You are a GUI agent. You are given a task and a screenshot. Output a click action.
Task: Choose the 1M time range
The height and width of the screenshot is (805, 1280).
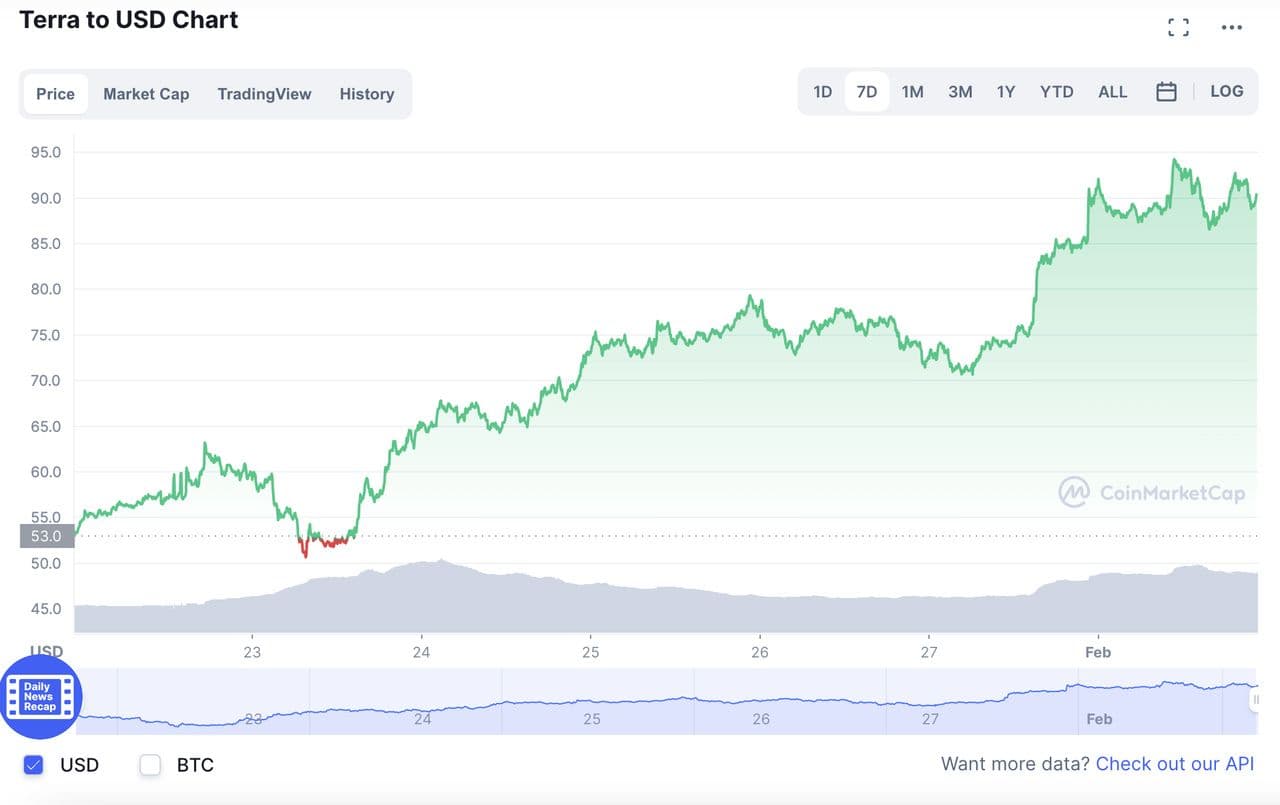pos(912,92)
